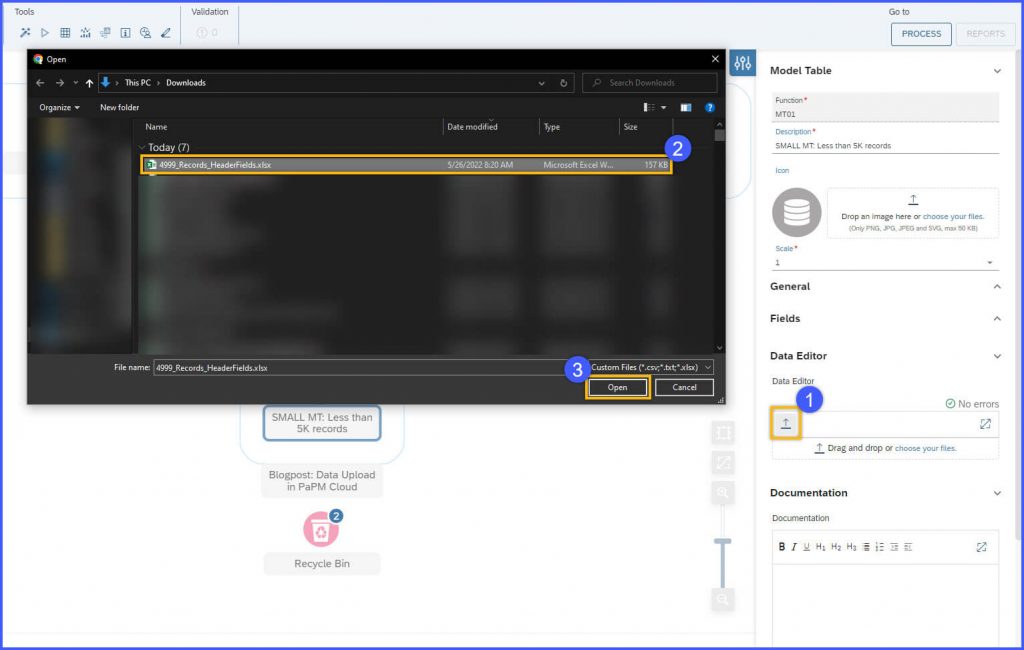Select the pencil edit tool
This screenshot has width=1024, height=650.
(x=165, y=33)
